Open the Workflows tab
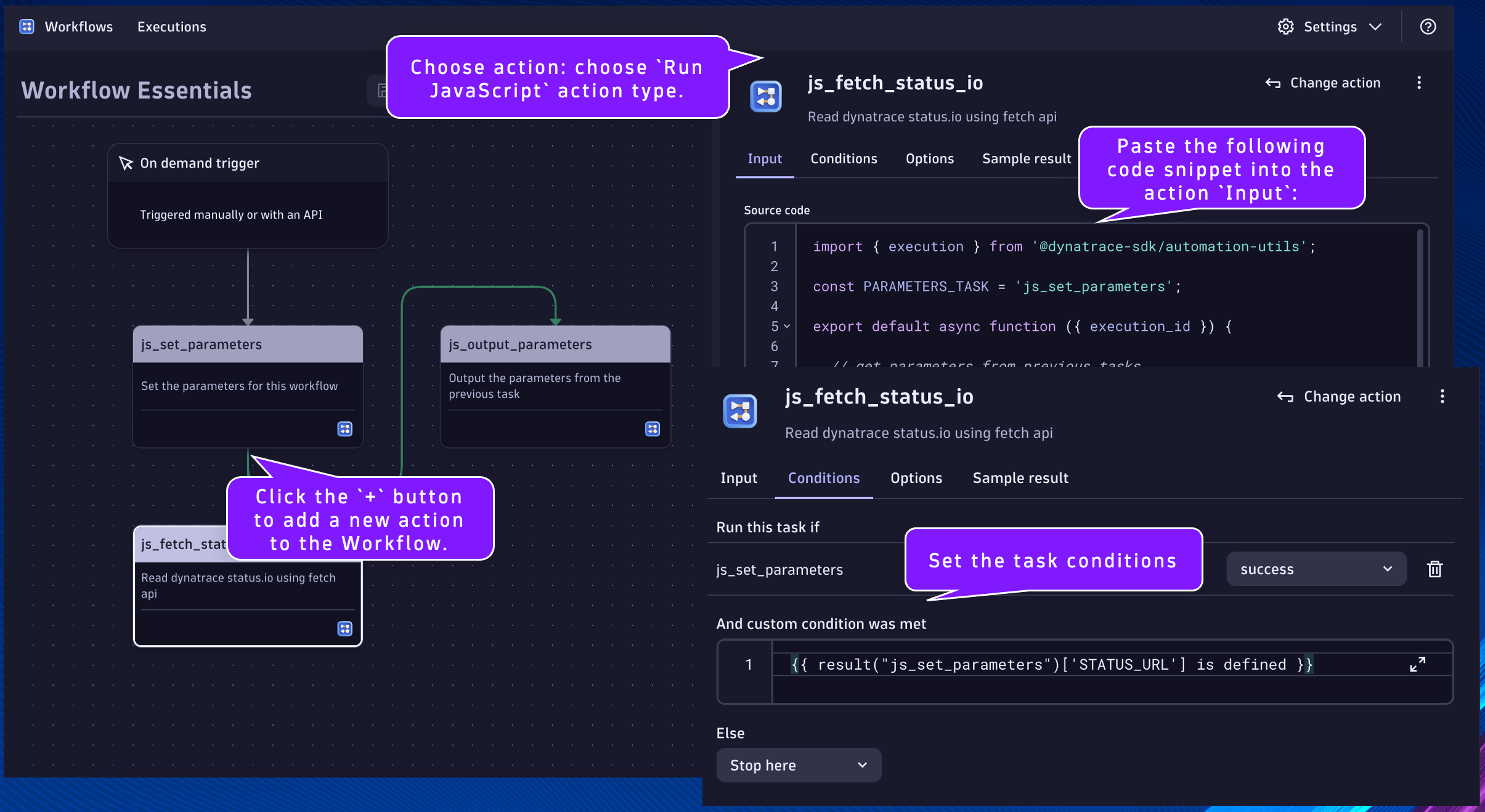This screenshot has height=812, width=1485. (79, 26)
